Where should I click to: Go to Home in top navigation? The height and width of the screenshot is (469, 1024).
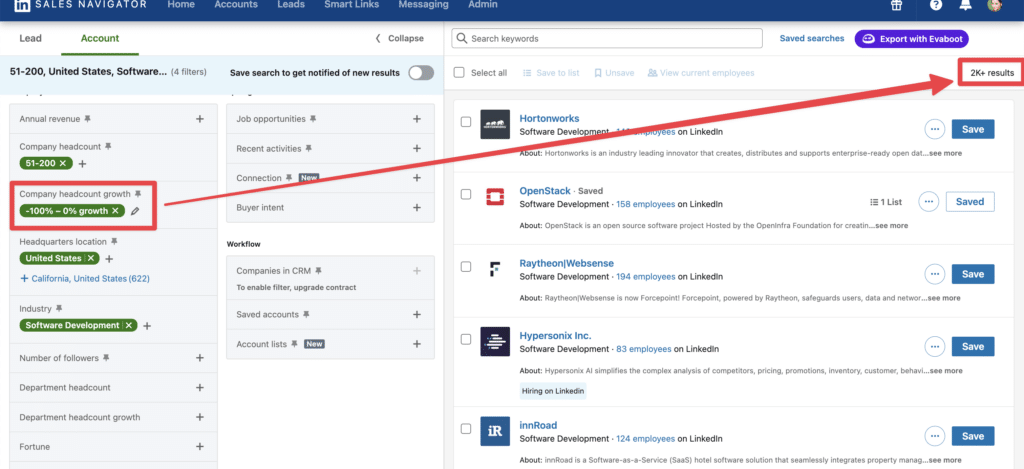pos(181,5)
